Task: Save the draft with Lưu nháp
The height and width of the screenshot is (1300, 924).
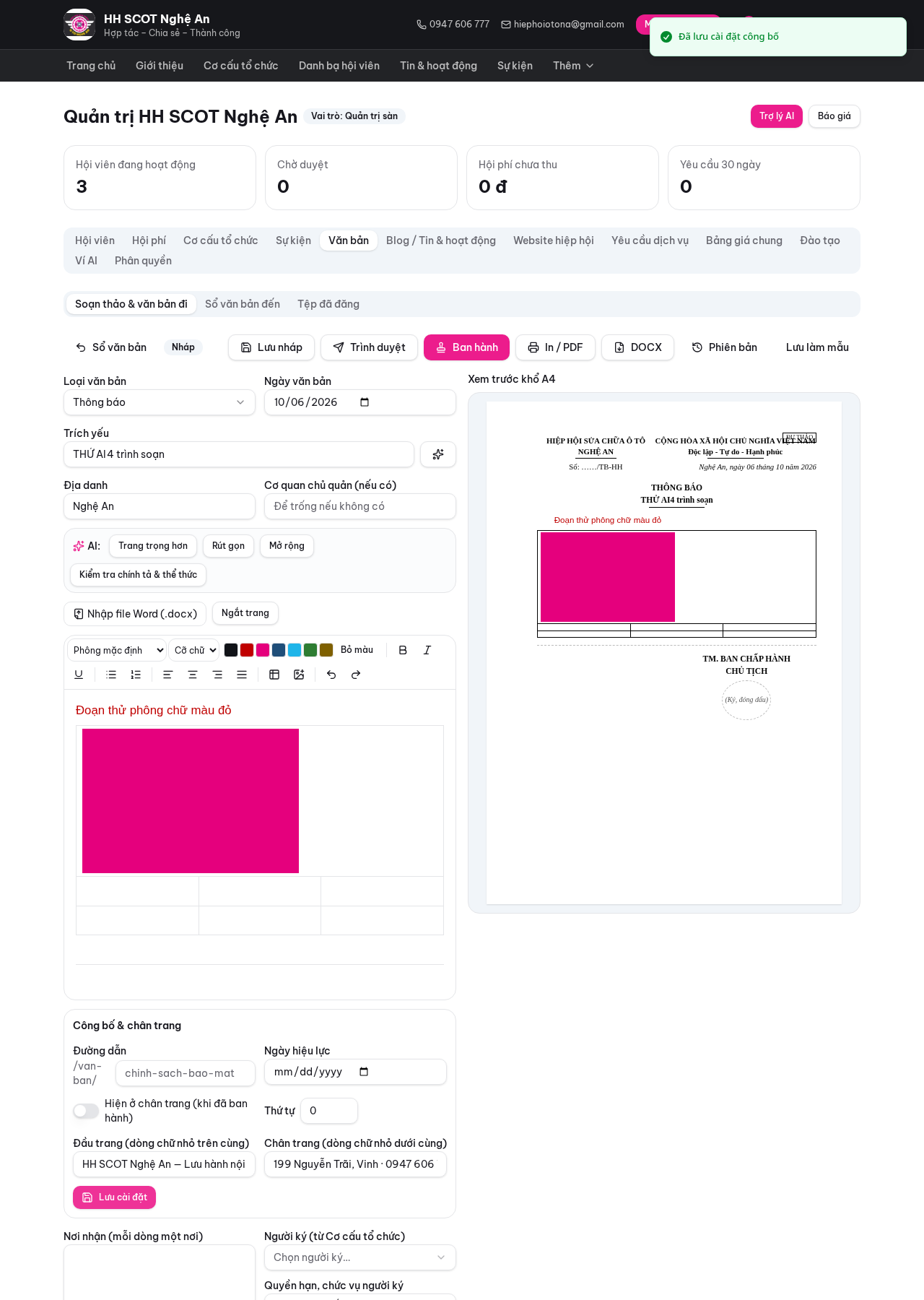Action: tap(271, 347)
